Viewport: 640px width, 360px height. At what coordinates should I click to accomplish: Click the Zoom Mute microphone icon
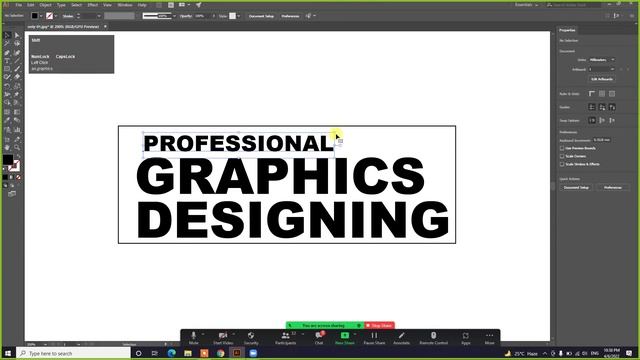(193, 336)
